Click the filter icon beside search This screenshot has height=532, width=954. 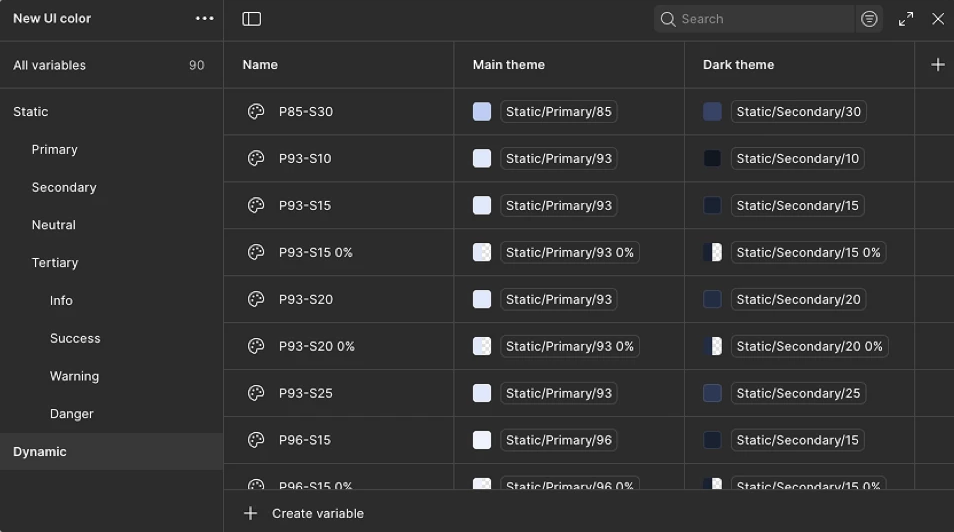tap(870, 19)
